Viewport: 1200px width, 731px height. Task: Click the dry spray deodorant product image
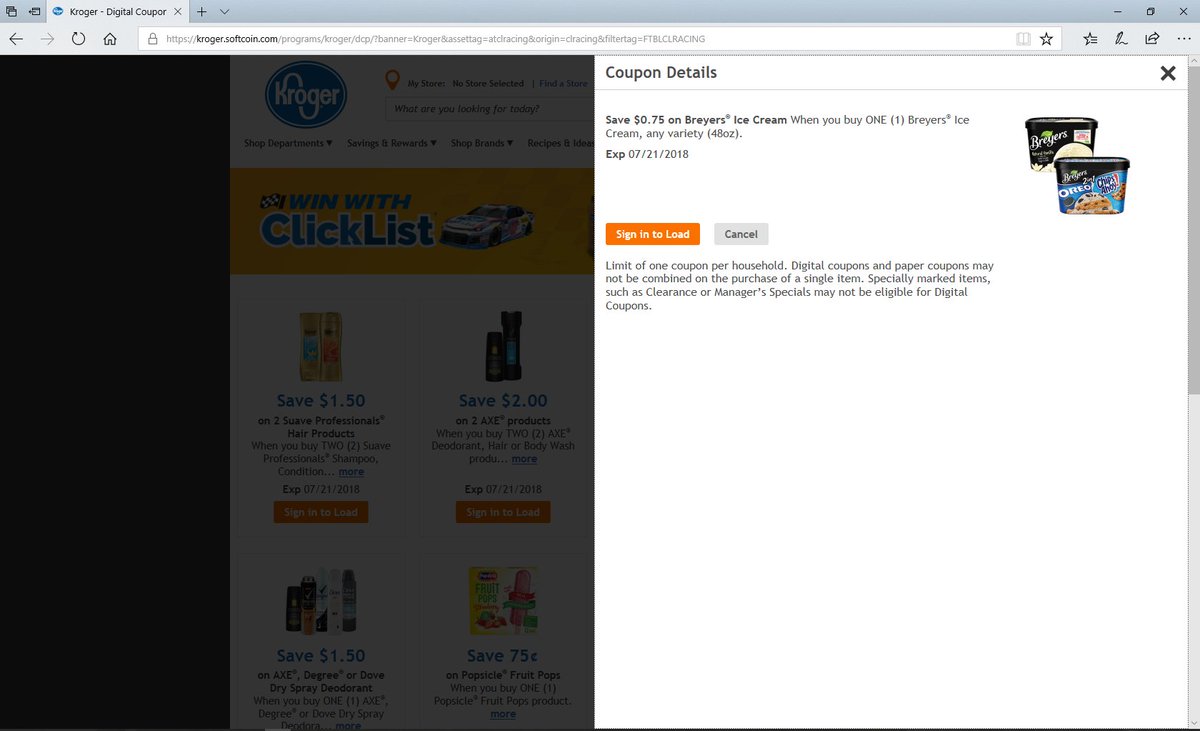[x=320, y=602]
